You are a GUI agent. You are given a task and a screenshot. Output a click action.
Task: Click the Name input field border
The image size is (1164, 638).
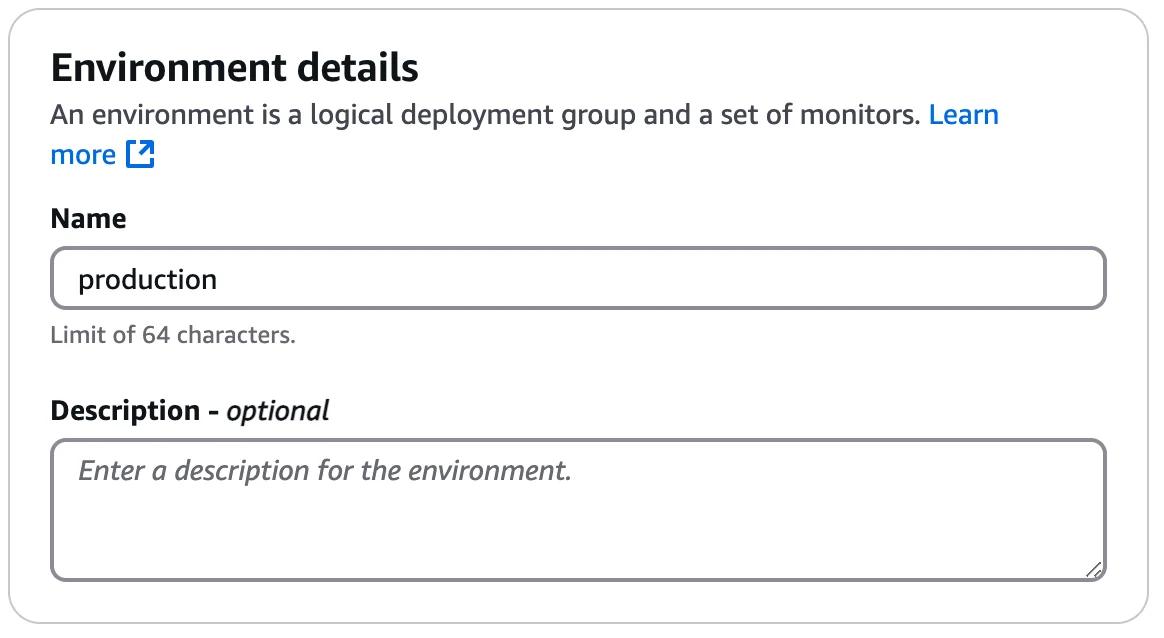click(x=577, y=251)
